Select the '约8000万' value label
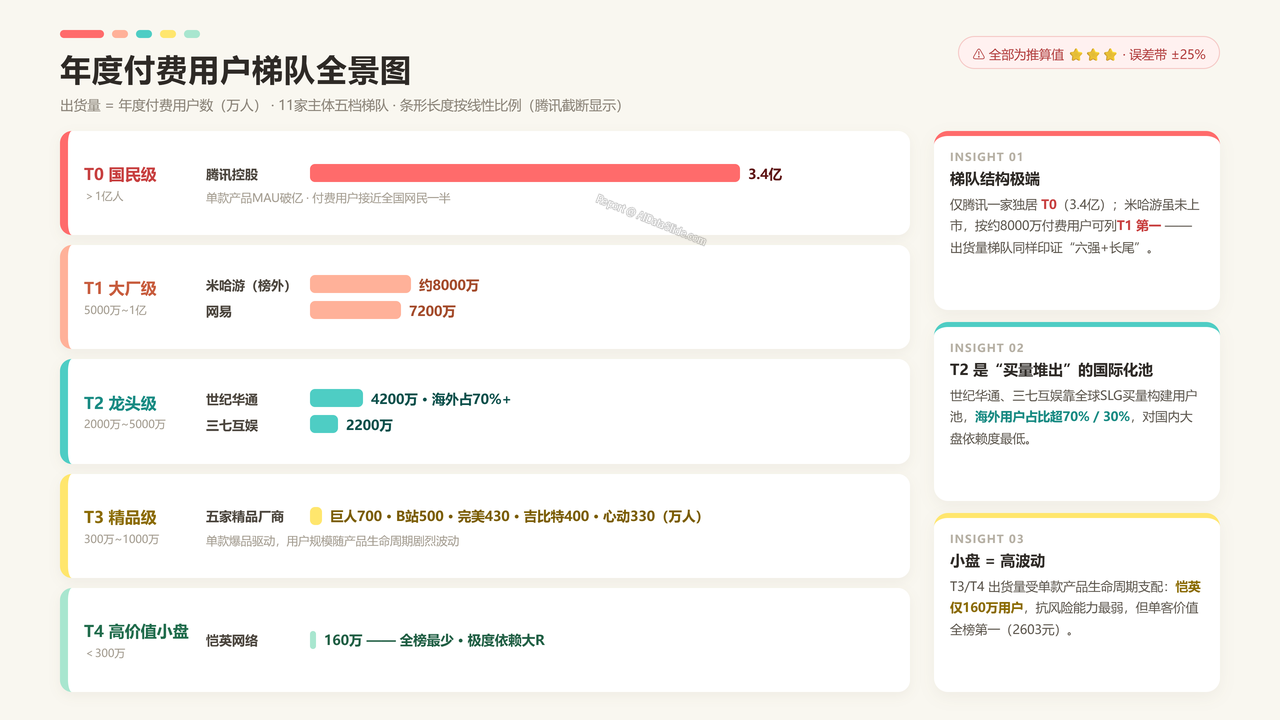 449,285
